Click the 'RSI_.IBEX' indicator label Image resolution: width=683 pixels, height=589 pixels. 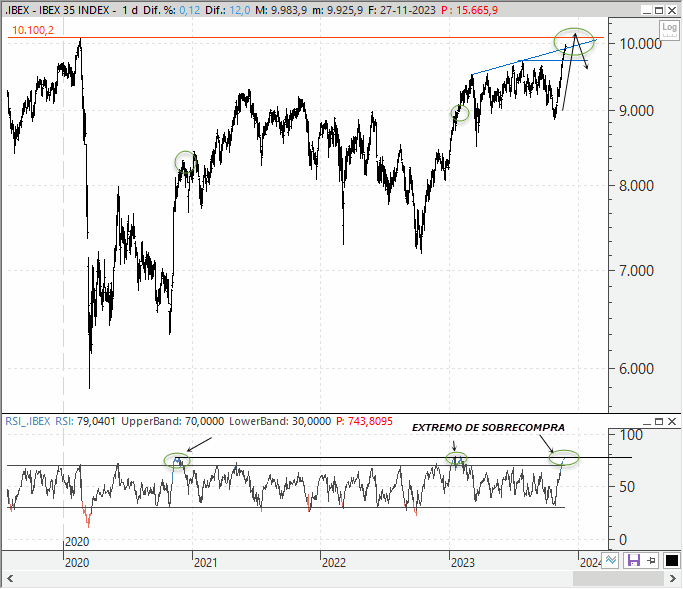[x=28, y=421]
